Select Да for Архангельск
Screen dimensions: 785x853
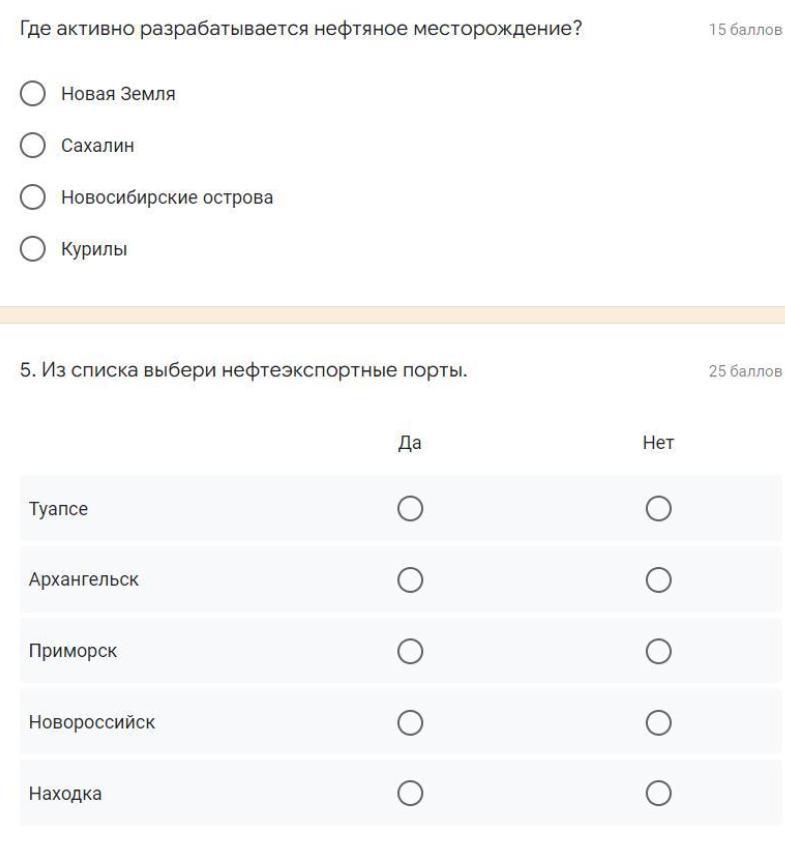tap(409, 580)
